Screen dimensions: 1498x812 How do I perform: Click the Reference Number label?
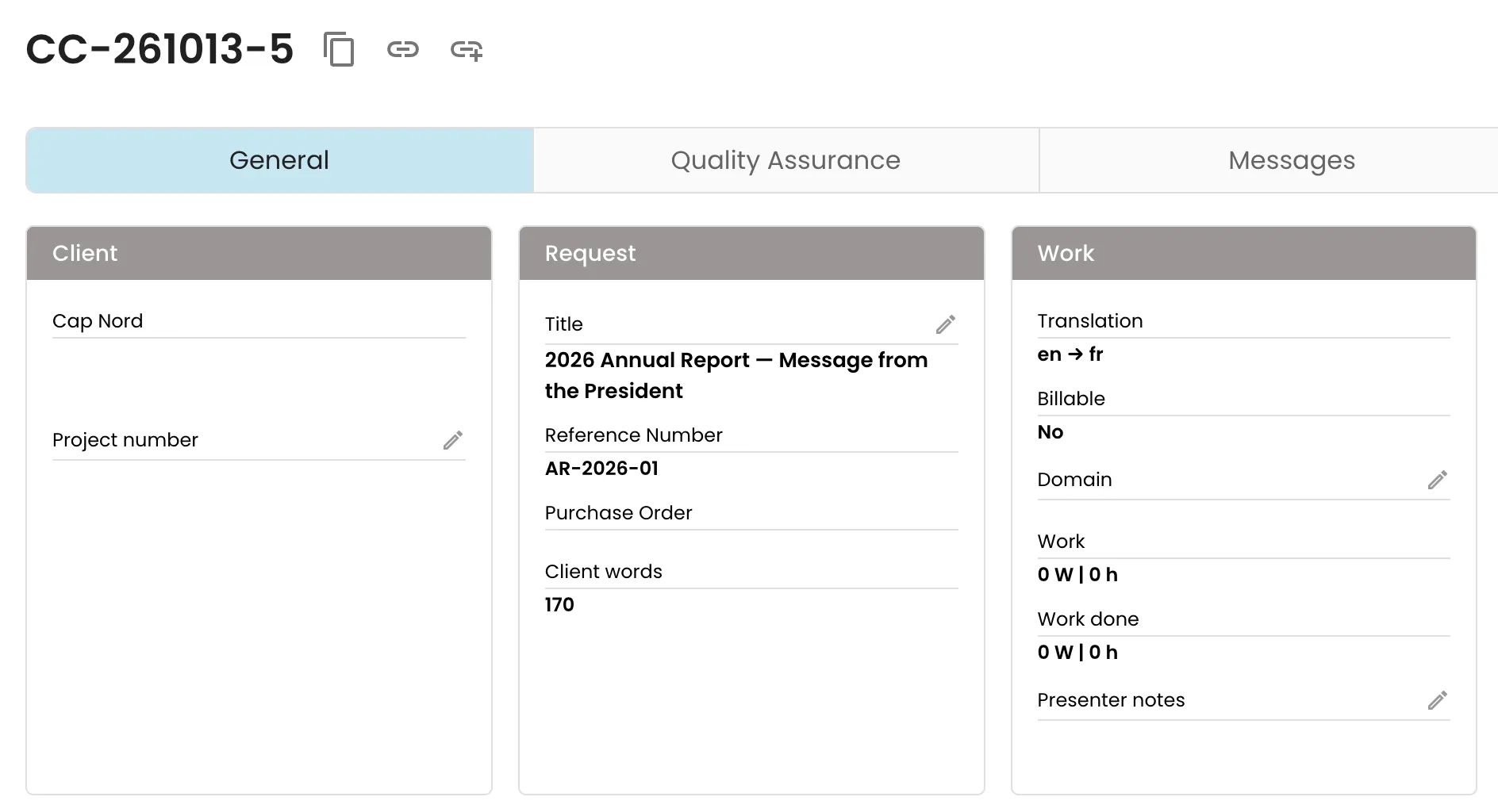coord(633,435)
